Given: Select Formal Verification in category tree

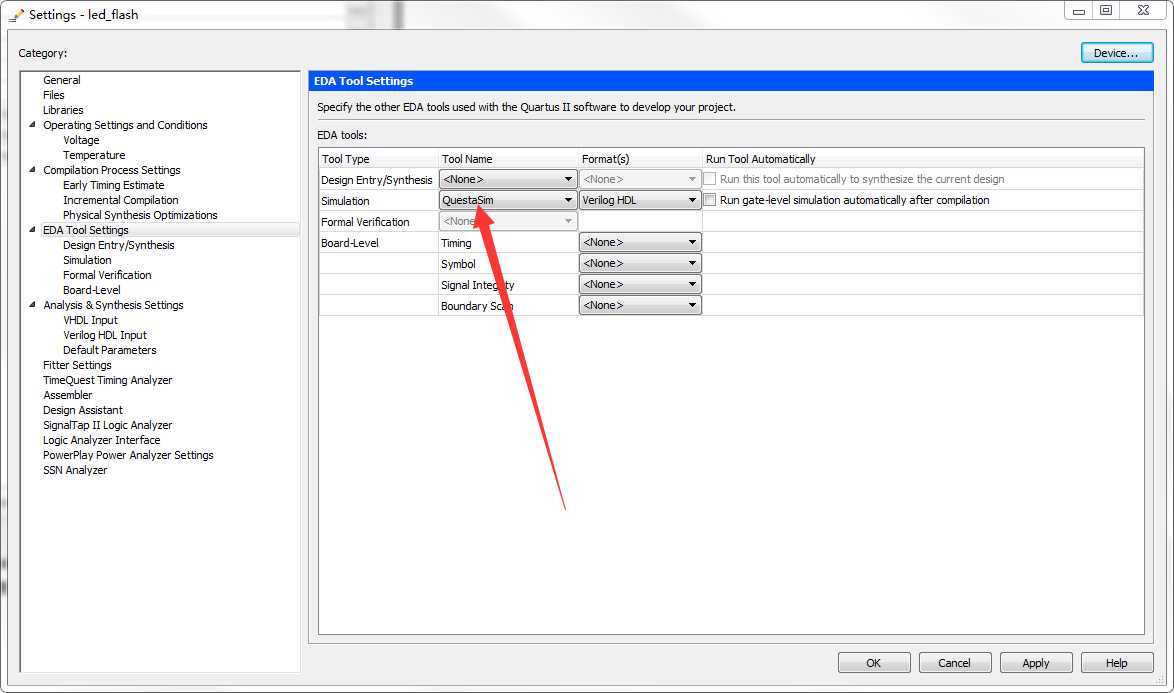Looking at the screenshot, I should click(x=107, y=275).
